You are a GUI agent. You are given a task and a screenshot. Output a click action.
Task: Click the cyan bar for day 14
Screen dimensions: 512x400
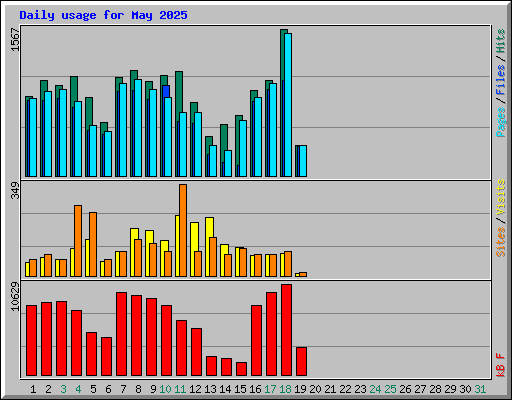click(228, 163)
